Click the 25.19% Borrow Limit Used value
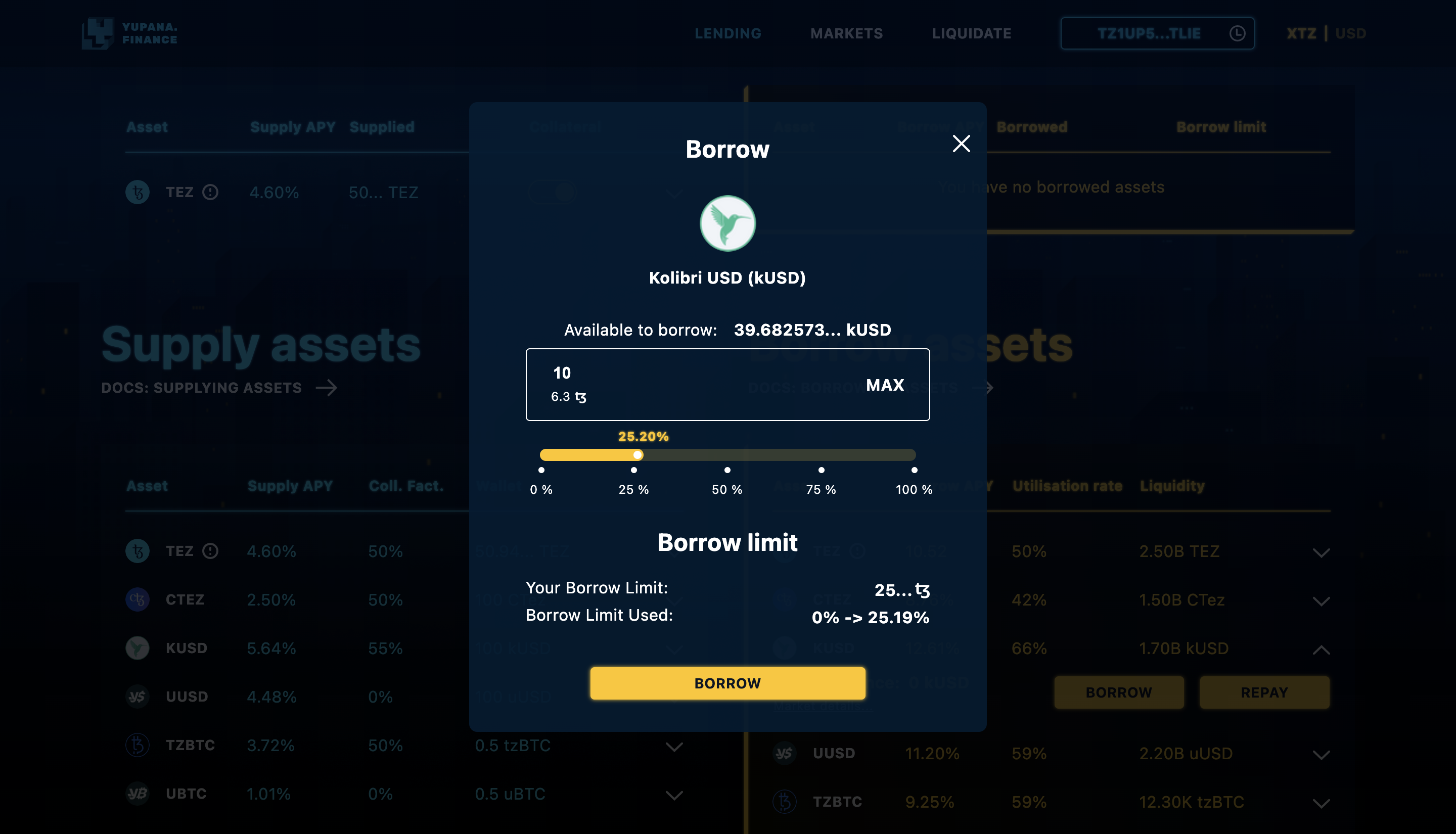Viewport: 1456px width, 834px height. pyautogui.click(x=898, y=618)
